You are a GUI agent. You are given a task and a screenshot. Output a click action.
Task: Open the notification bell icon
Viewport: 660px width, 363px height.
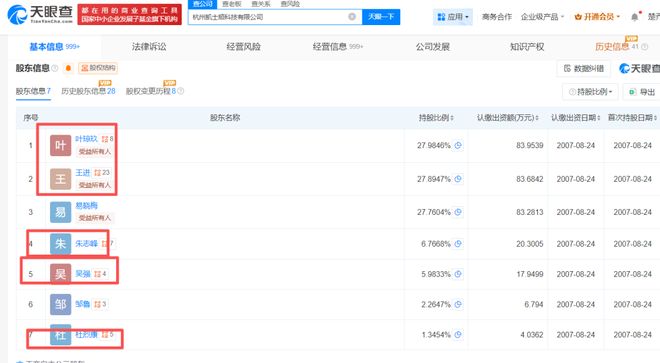click(x=635, y=17)
